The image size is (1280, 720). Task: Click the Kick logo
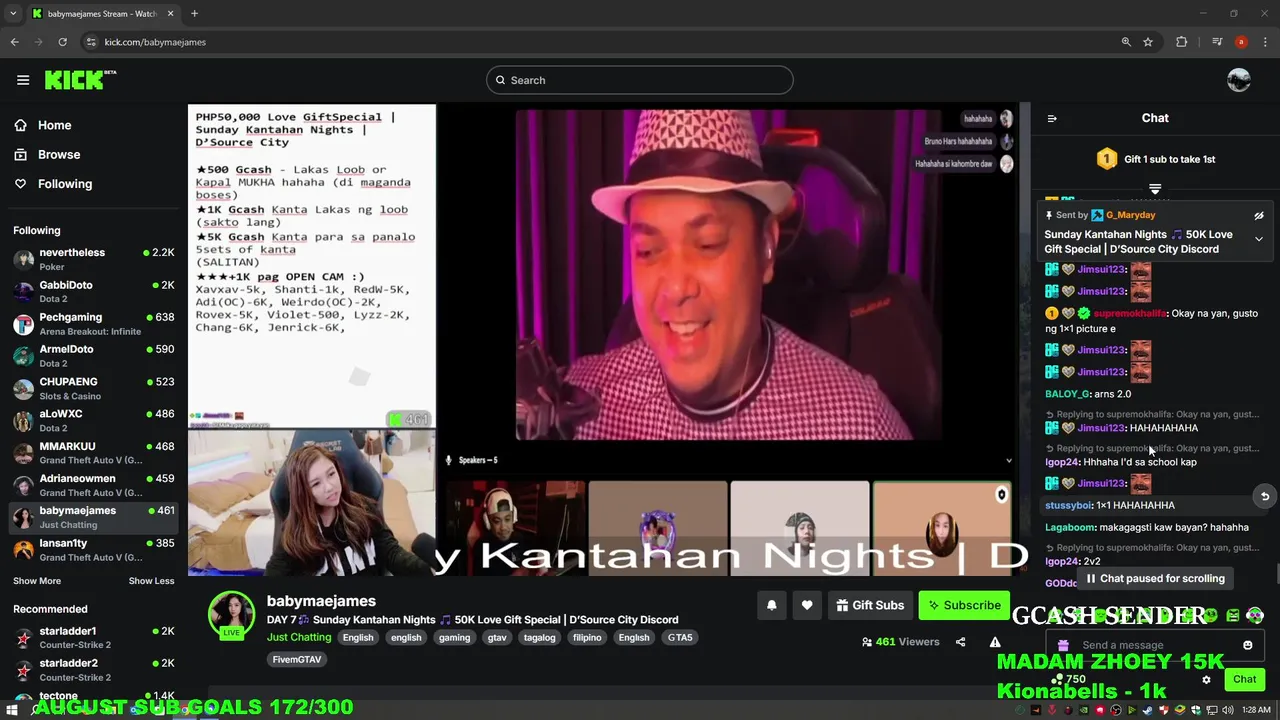click(80, 80)
